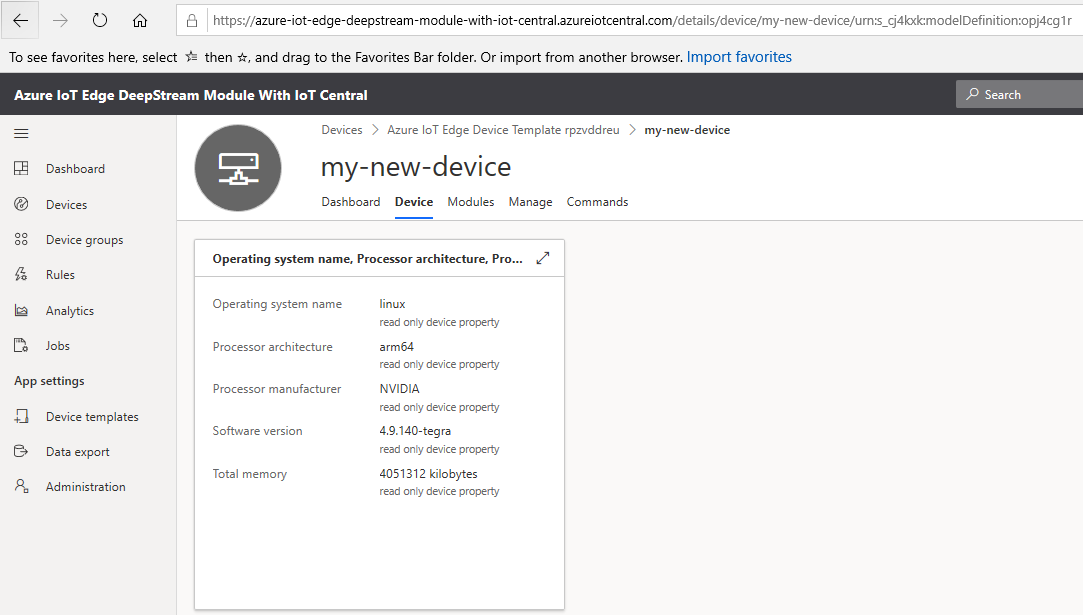This screenshot has height=615, width=1083.
Task: Click the '4051312 kilobytes' memory value
Action: [428, 474]
